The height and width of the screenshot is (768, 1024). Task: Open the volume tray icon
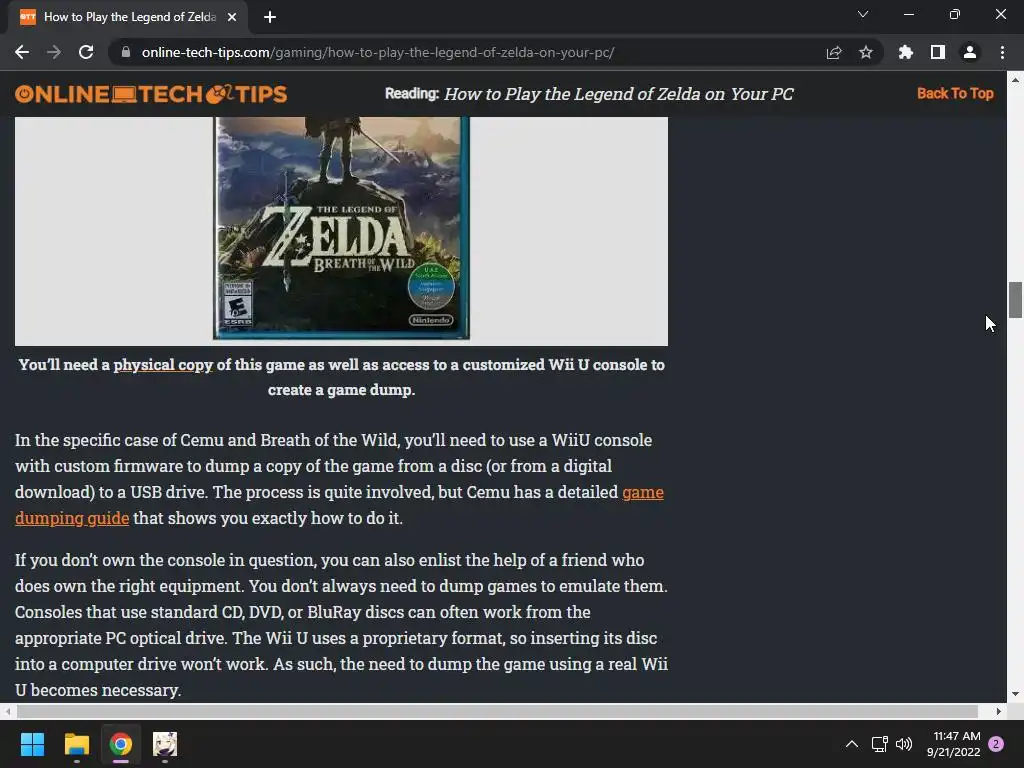click(x=904, y=744)
